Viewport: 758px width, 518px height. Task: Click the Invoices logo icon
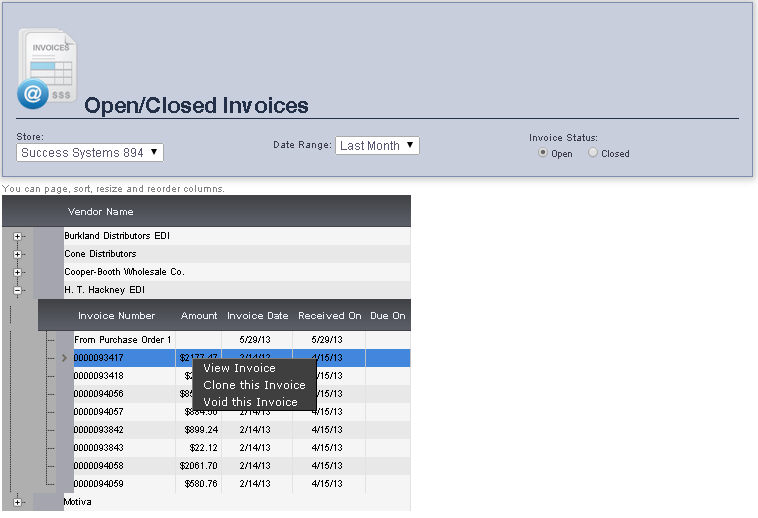pyautogui.click(x=48, y=68)
